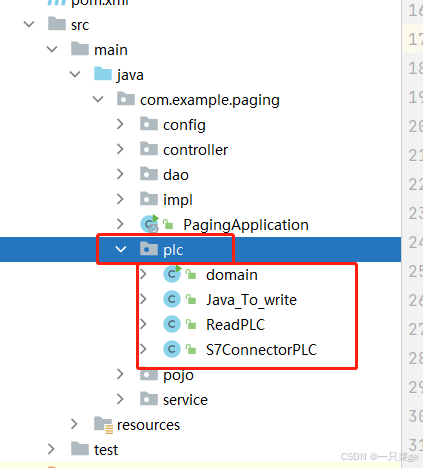Collapse the plc package
Screen dimensions: 423x468
click(121, 249)
